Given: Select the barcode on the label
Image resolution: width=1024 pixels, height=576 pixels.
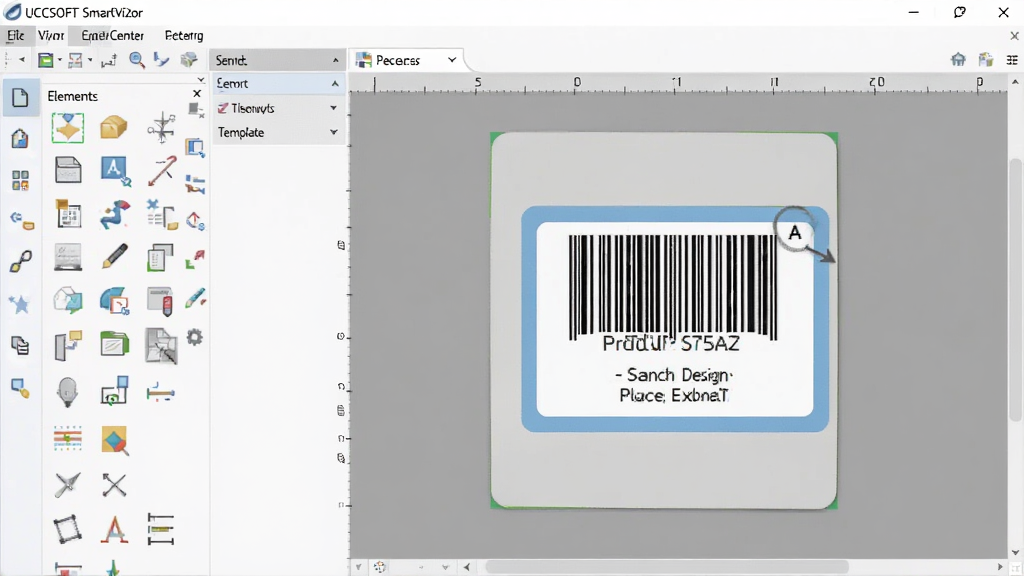Looking at the screenshot, I should 673,287.
